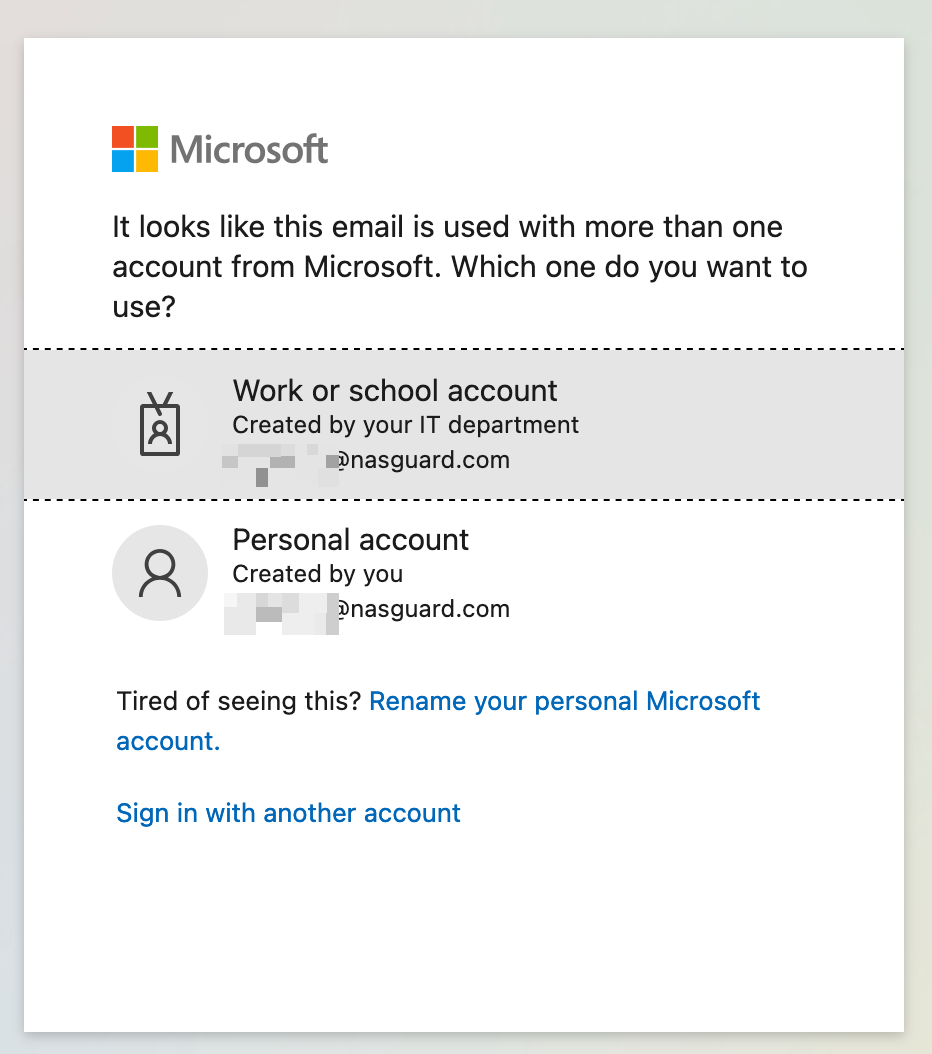Click the "Created by you" subtitle

click(x=317, y=574)
